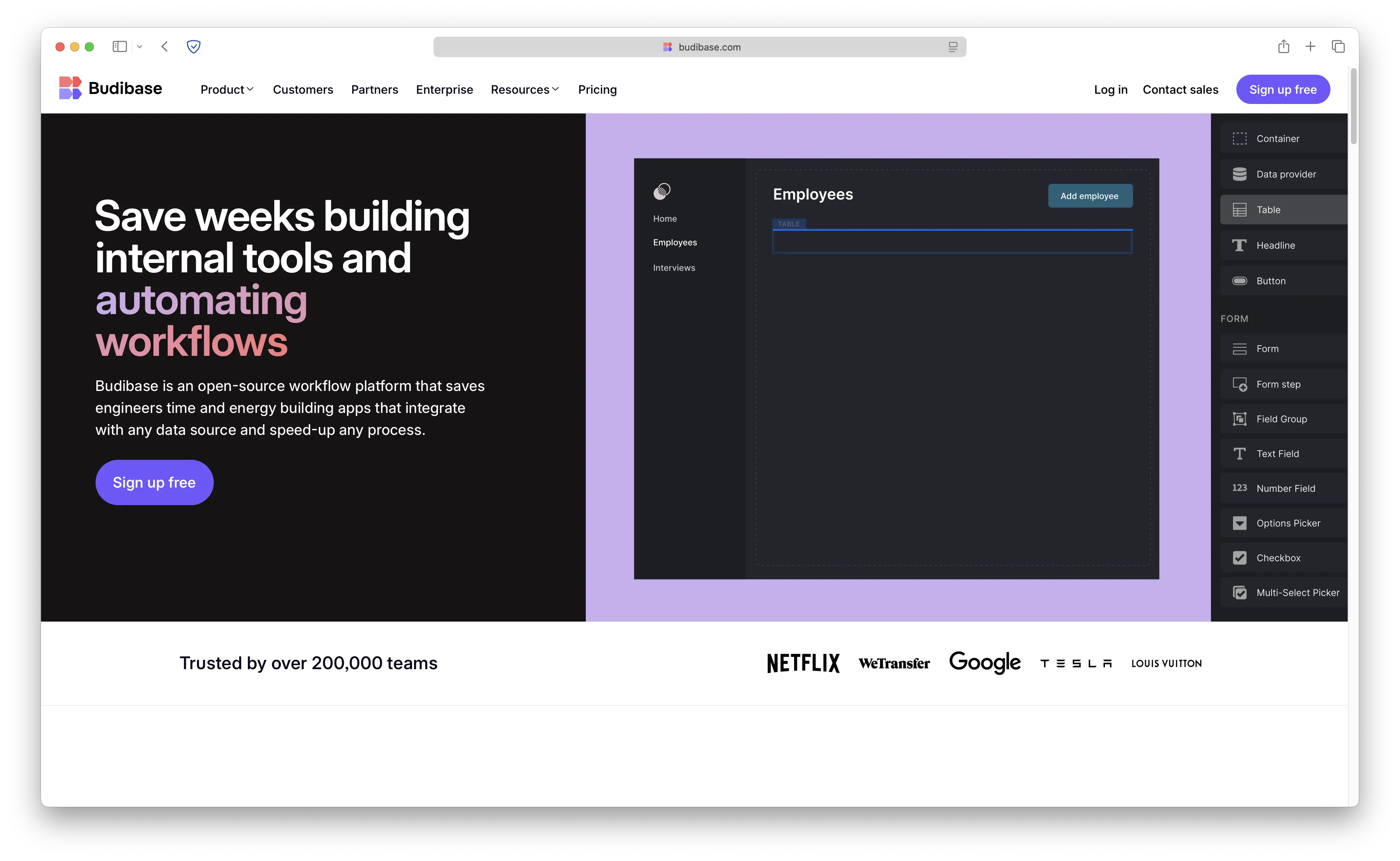
Task: Click the Budibase logo icon
Action: [70, 88]
